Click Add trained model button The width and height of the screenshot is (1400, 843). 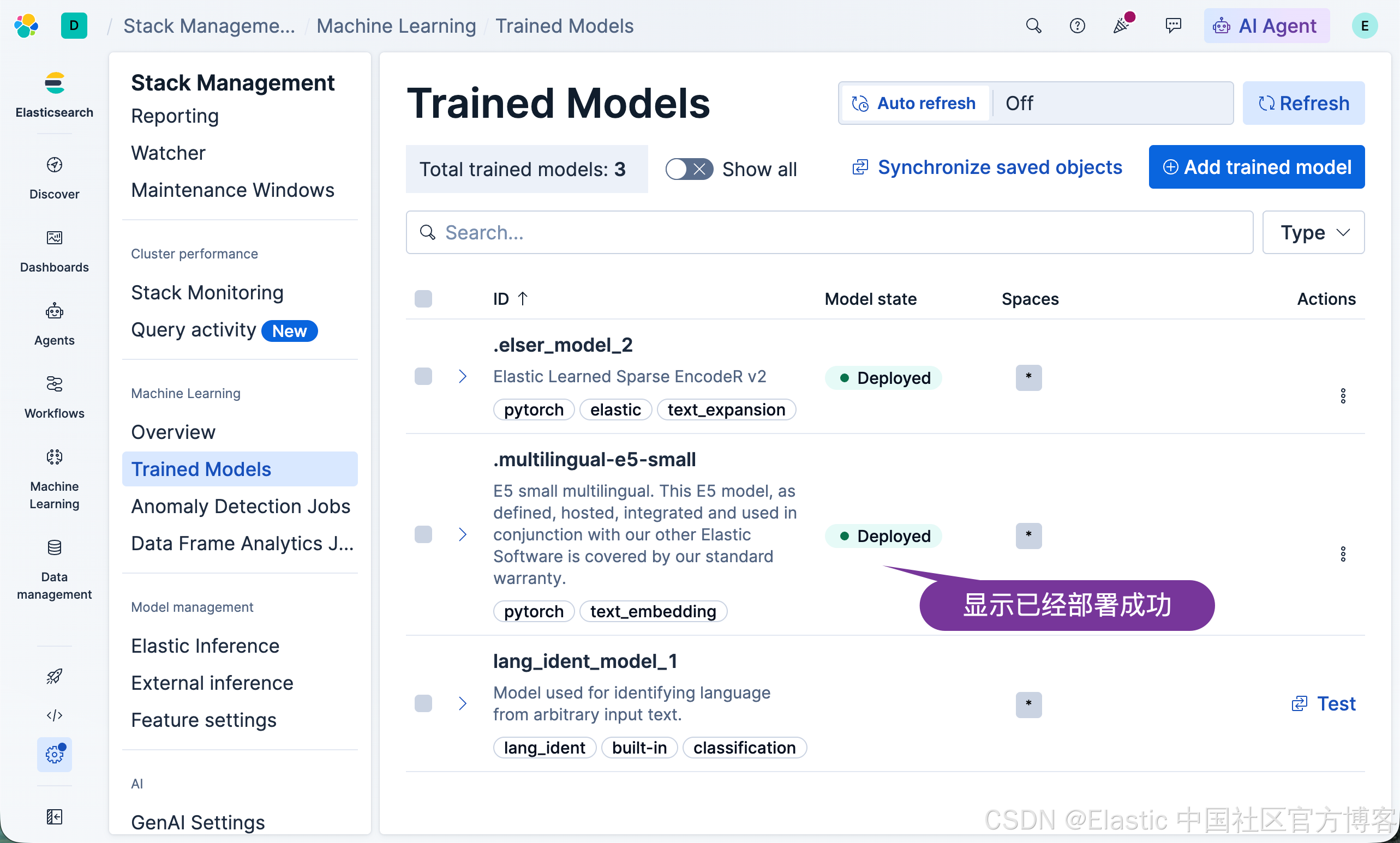coord(1257,167)
